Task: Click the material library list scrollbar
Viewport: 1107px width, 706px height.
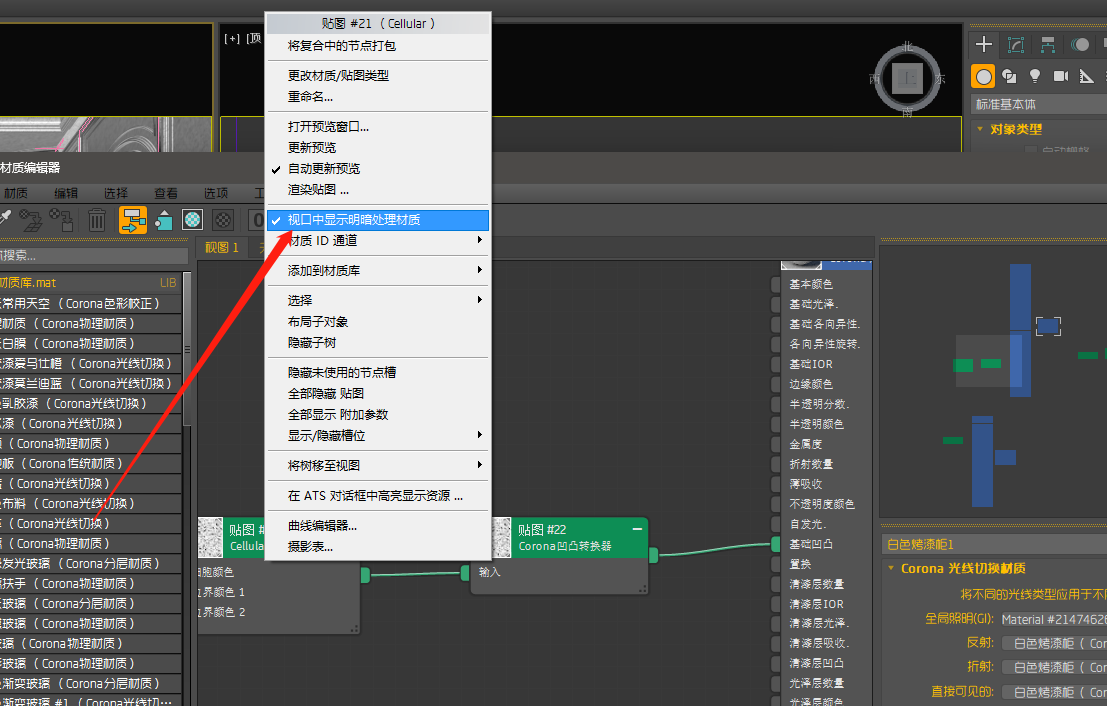Action: (187, 349)
